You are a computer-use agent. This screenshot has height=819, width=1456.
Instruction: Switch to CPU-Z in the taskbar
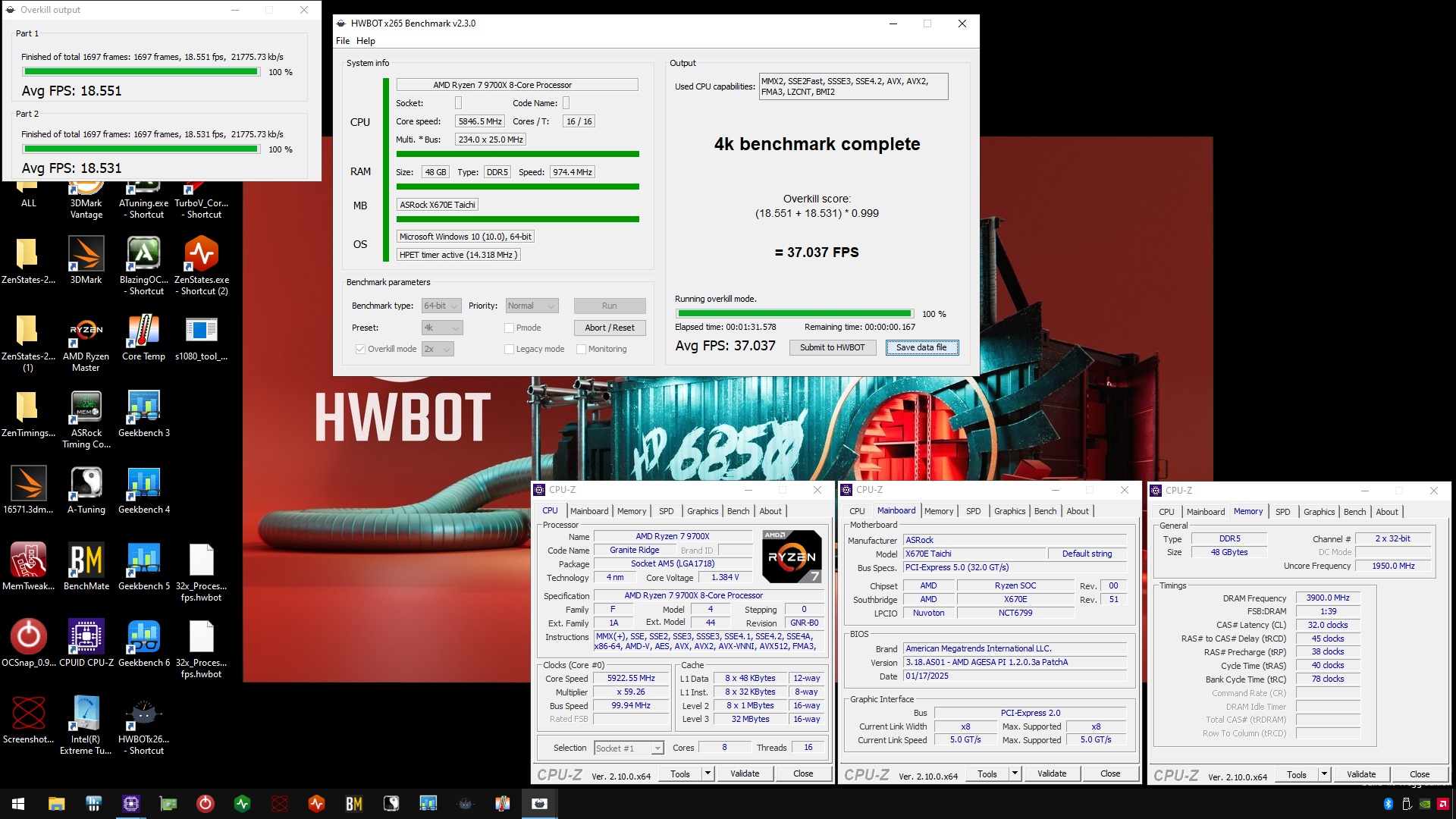(x=130, y=803)
